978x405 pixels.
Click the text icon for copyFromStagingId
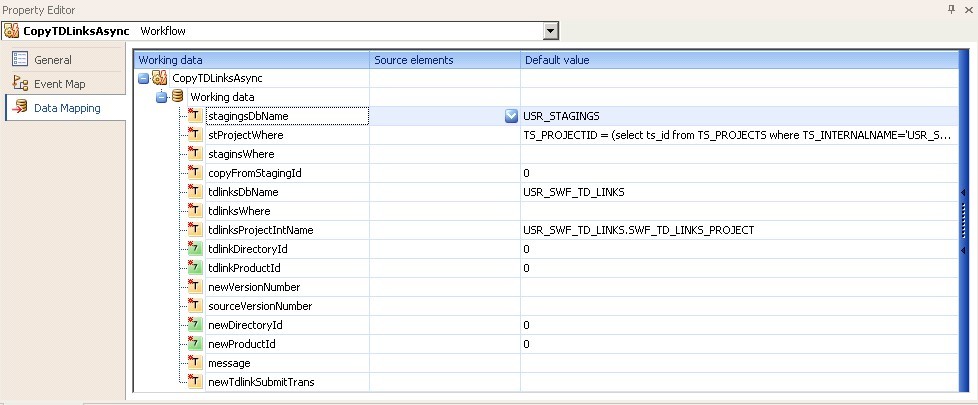point(195,173)
